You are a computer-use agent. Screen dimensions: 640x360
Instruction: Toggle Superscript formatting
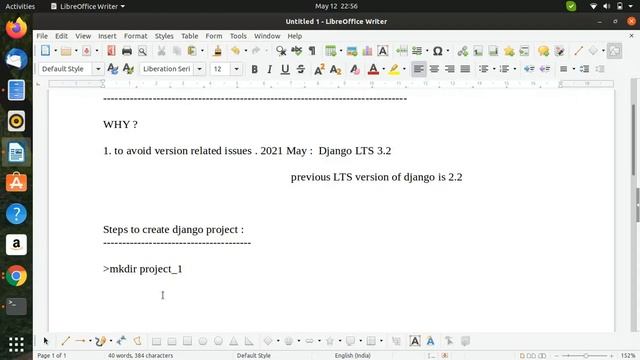pos(319,69)
